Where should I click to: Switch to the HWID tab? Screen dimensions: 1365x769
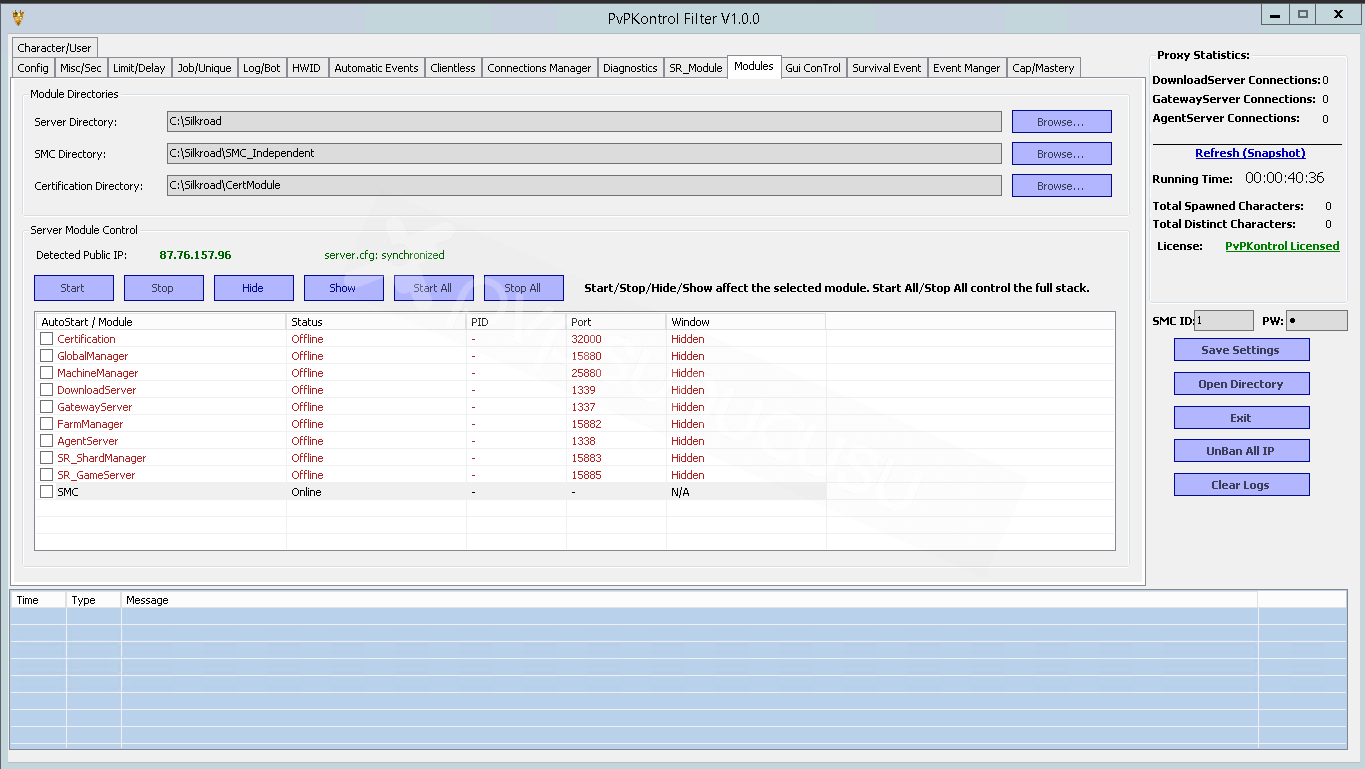306,68
